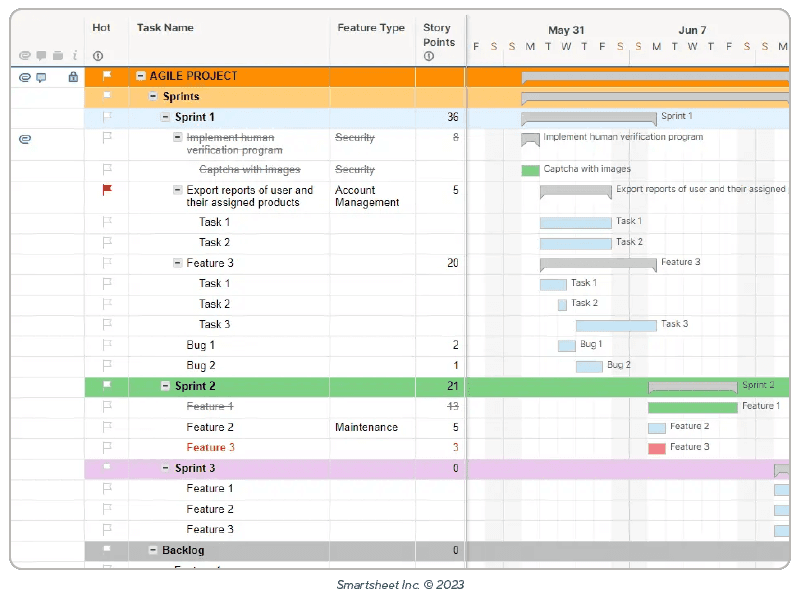
Task: Open attachment on Implement human verification row
Action: click(x=24, y=139)
